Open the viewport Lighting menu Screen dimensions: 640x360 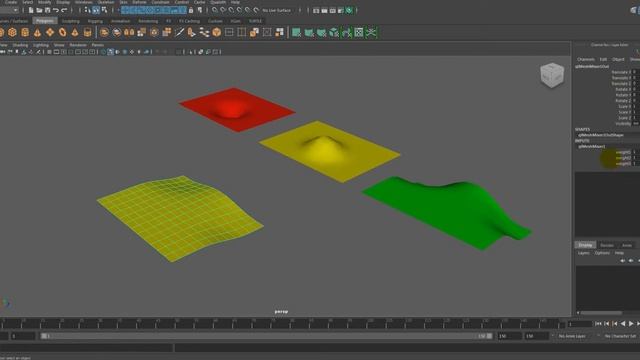(41, 45)
